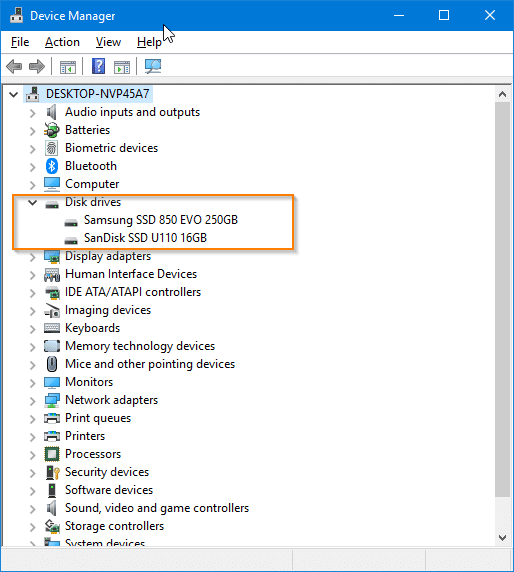
Task: Click the Keyboards category icon
Action: [x=52, y=328]
